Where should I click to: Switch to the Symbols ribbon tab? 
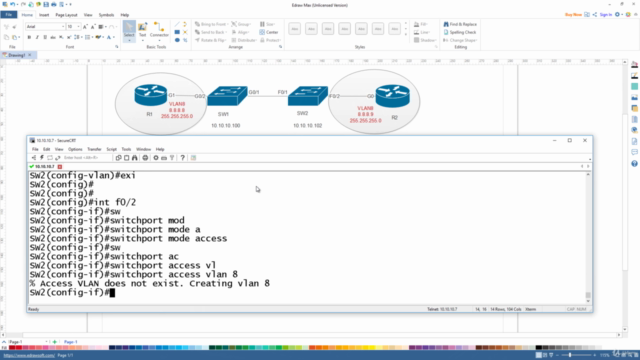point(106,15)
